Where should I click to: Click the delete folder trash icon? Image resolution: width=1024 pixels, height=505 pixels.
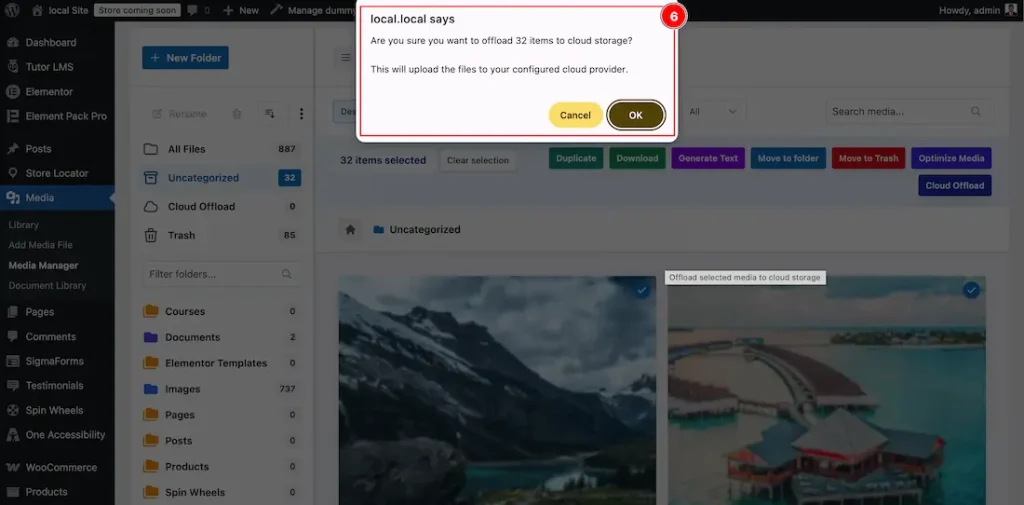237,114
